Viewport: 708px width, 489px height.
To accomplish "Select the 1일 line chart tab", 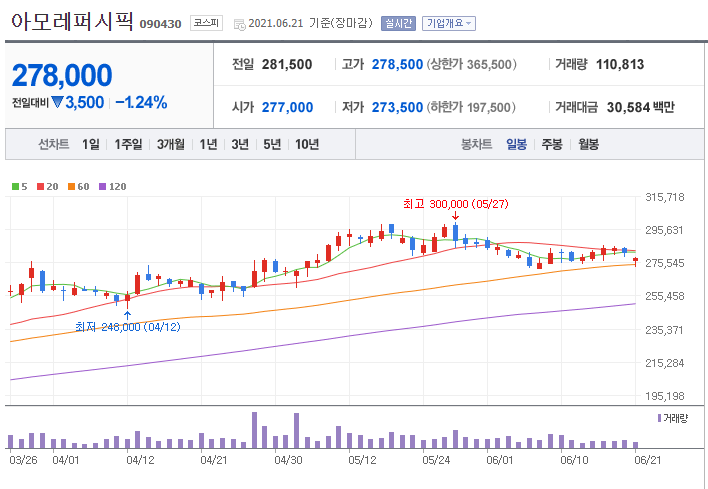I will (91, 144).
